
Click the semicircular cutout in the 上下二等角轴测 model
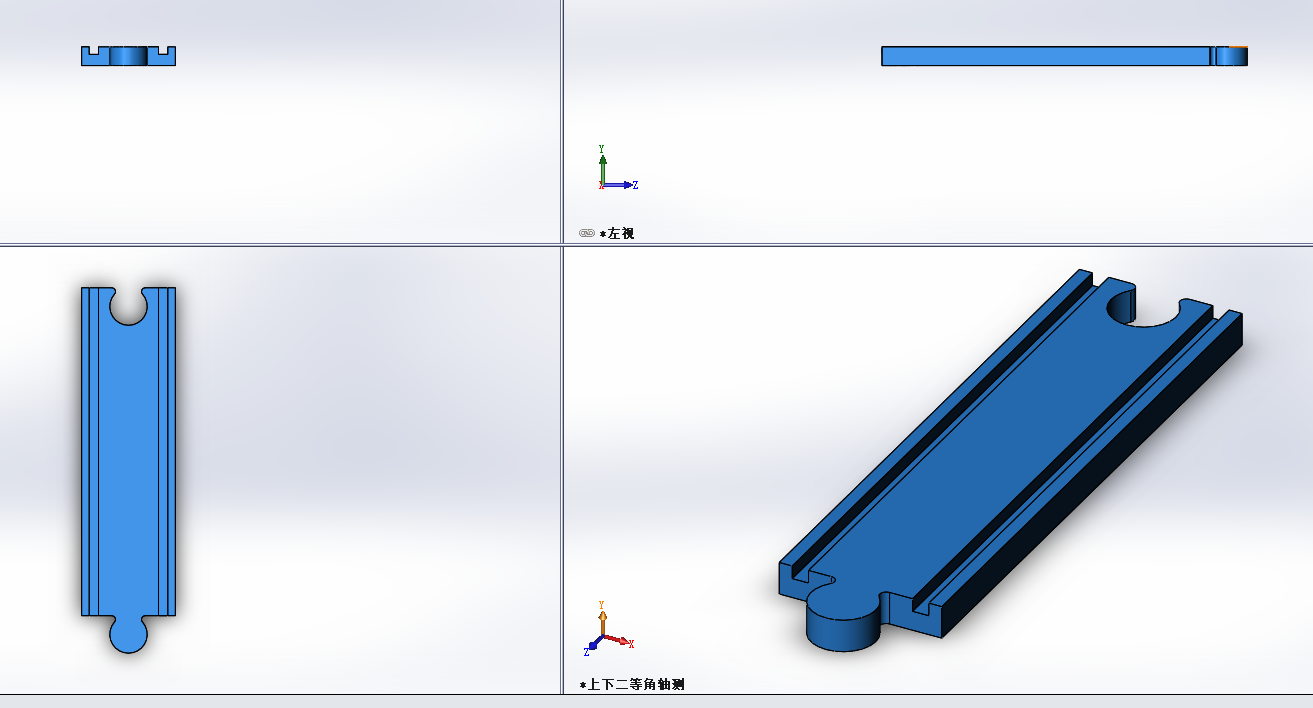pyautogui.click(x=1142, y=308)
